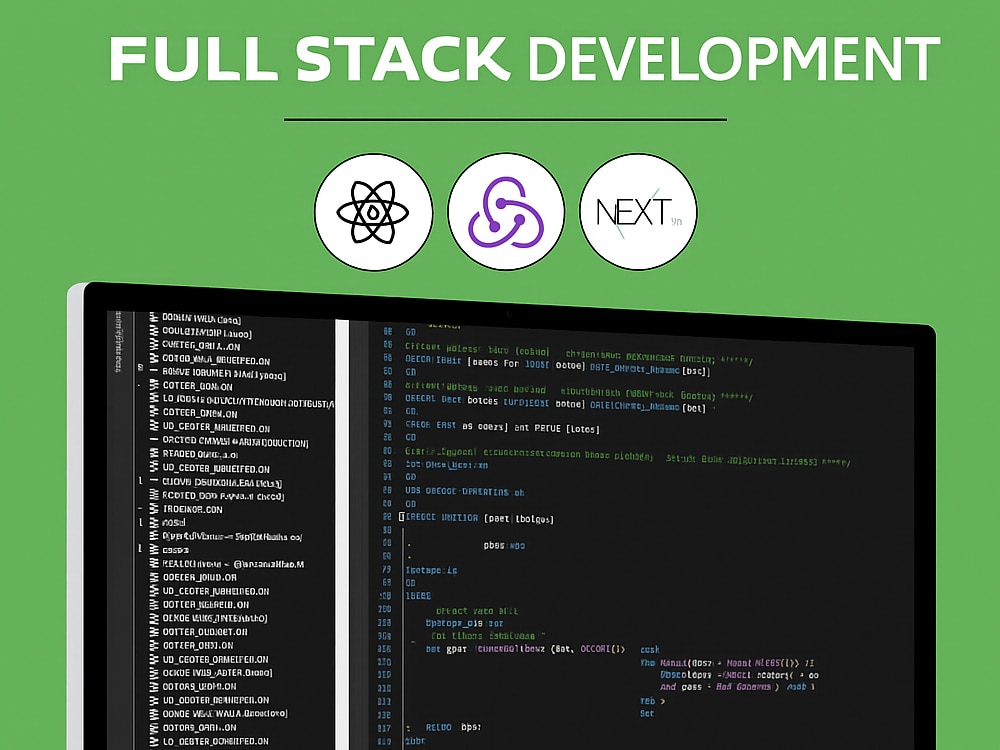
Task: Click the bold FULL STACK heading
Action: (x=309, y=59)
